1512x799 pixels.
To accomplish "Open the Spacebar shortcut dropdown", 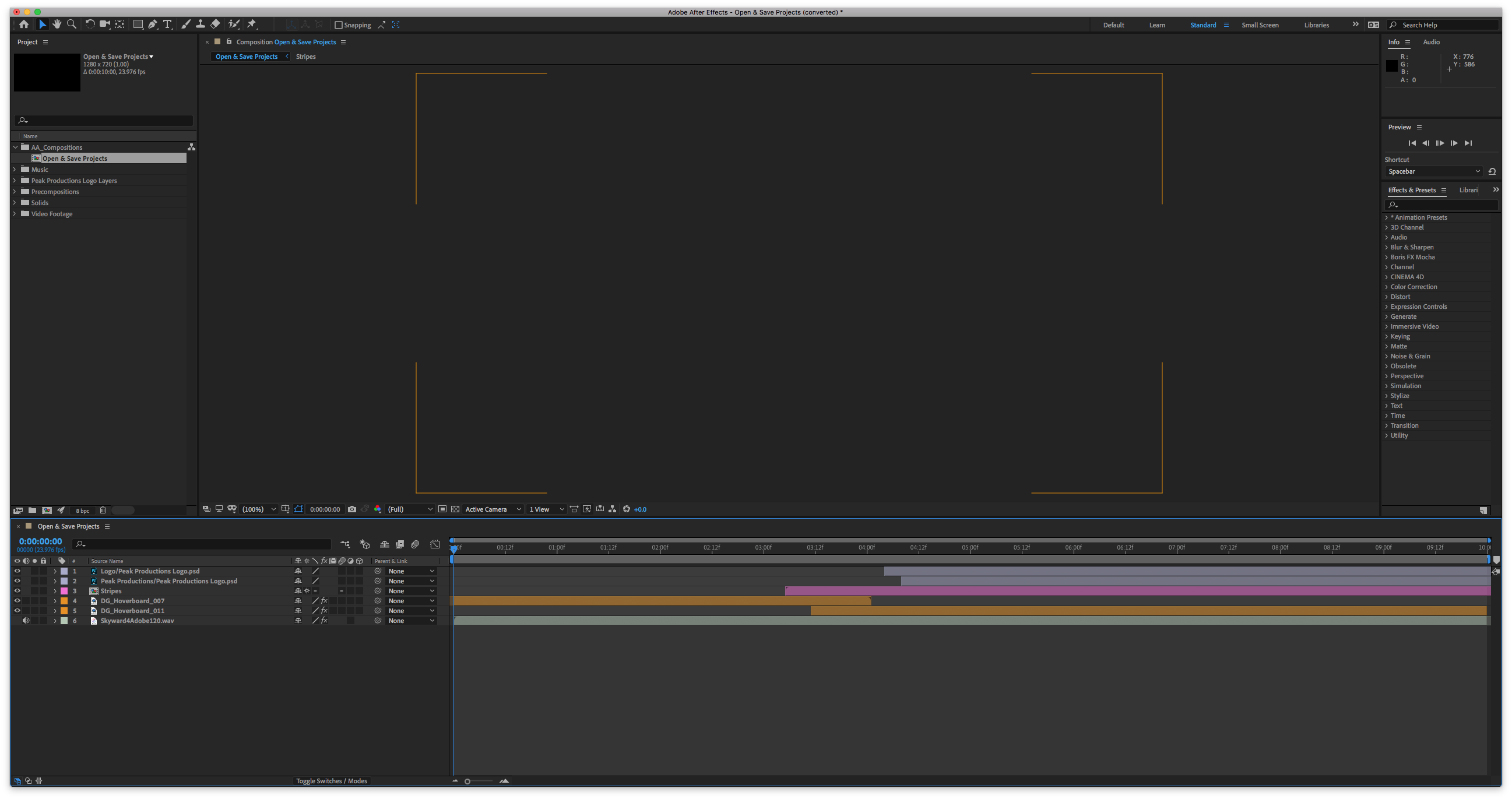I will [x=1433, y=171].
